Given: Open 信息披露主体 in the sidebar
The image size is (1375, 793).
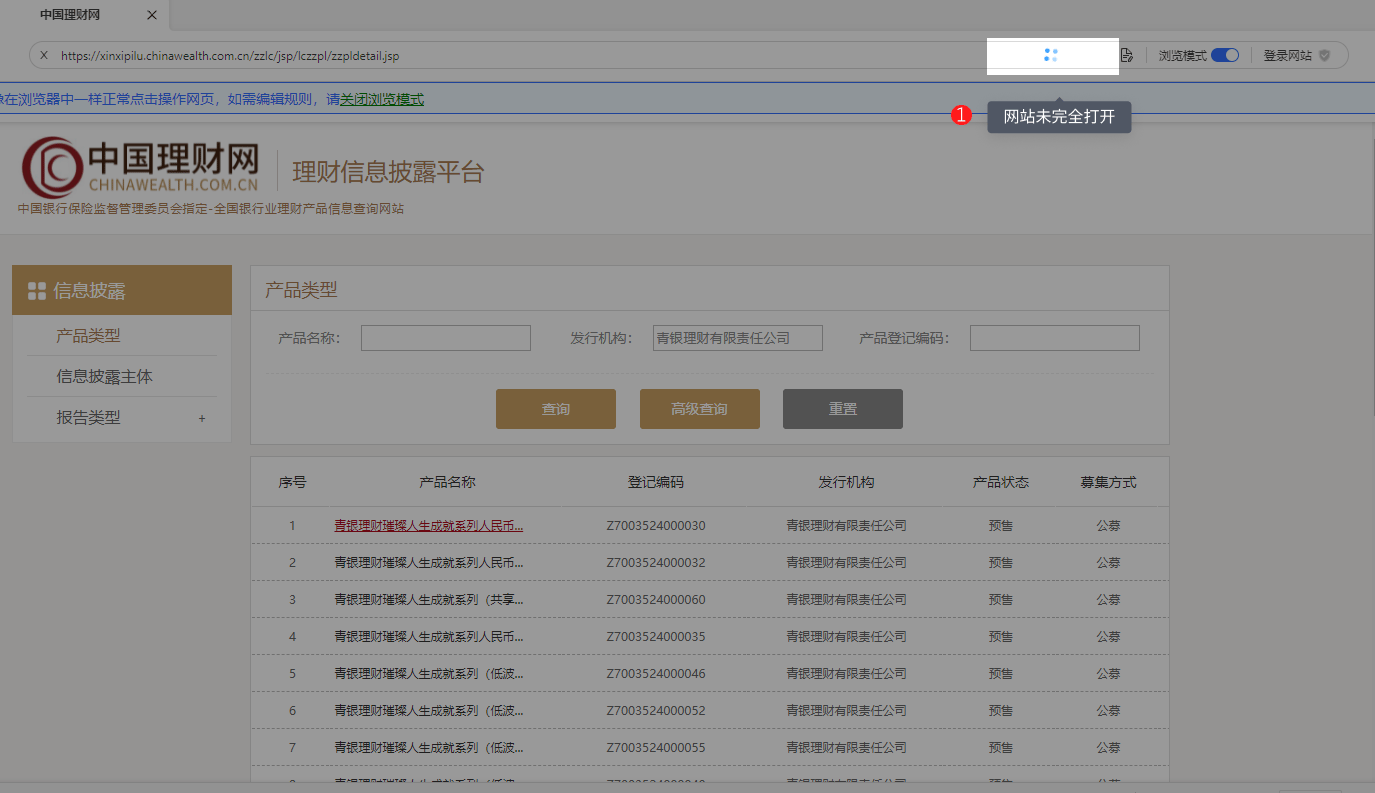Looking at the screenshot, I should coord(105,377).
